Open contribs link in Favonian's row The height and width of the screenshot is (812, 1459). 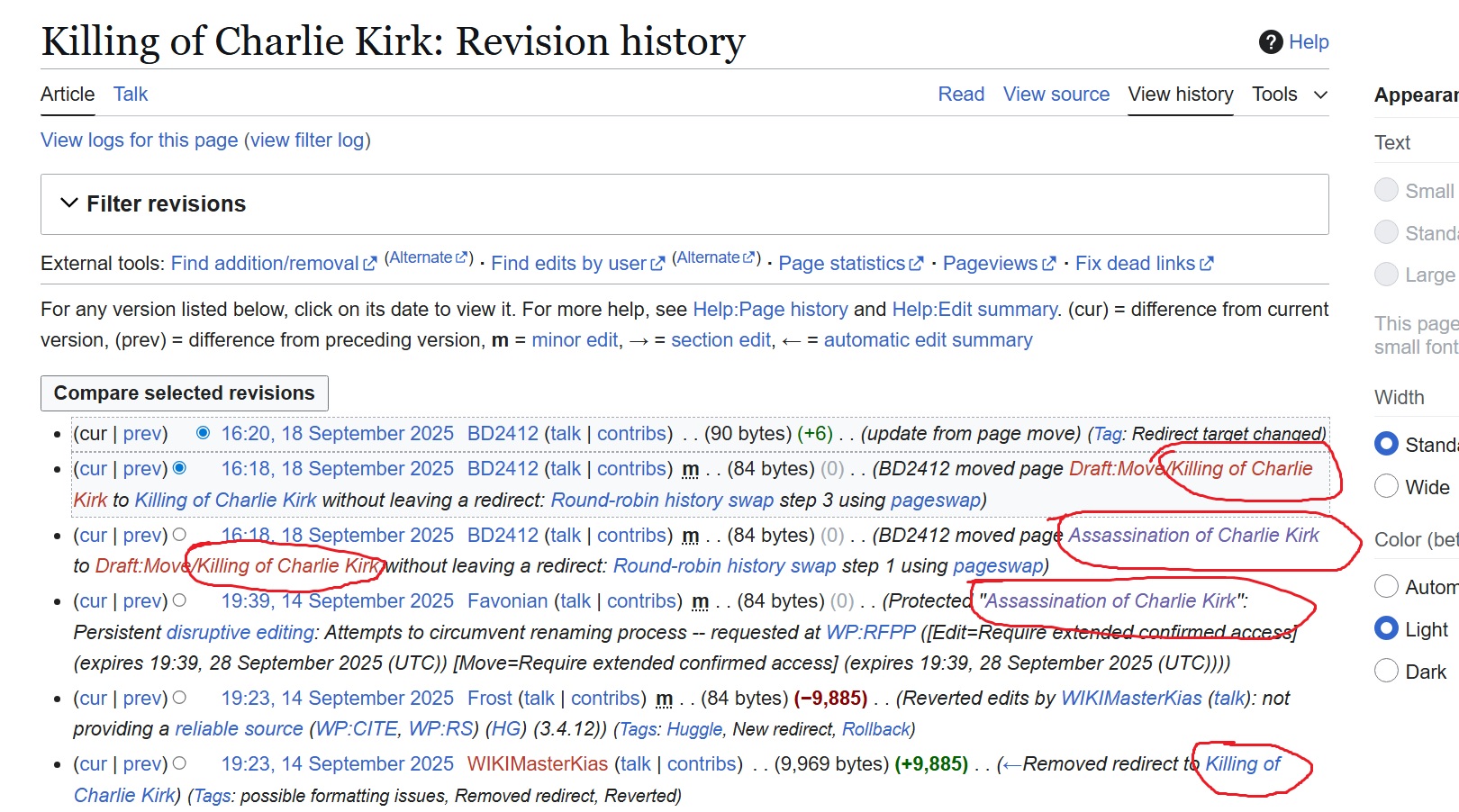(641, 601)
